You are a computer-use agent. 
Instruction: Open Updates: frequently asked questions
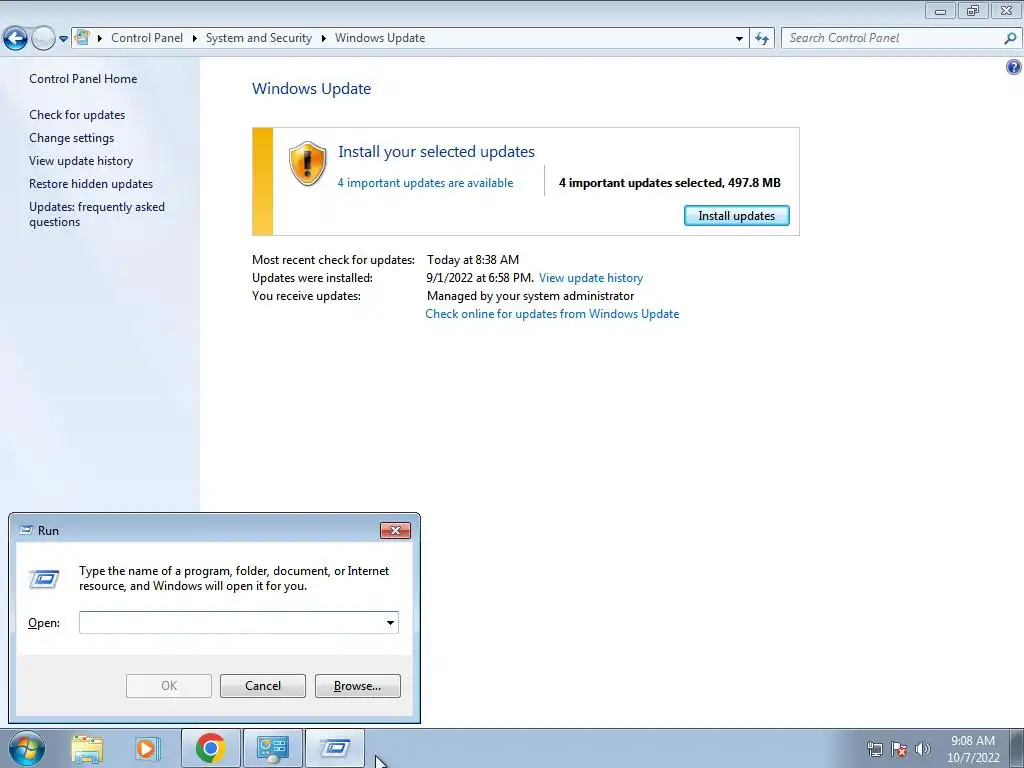97,214
